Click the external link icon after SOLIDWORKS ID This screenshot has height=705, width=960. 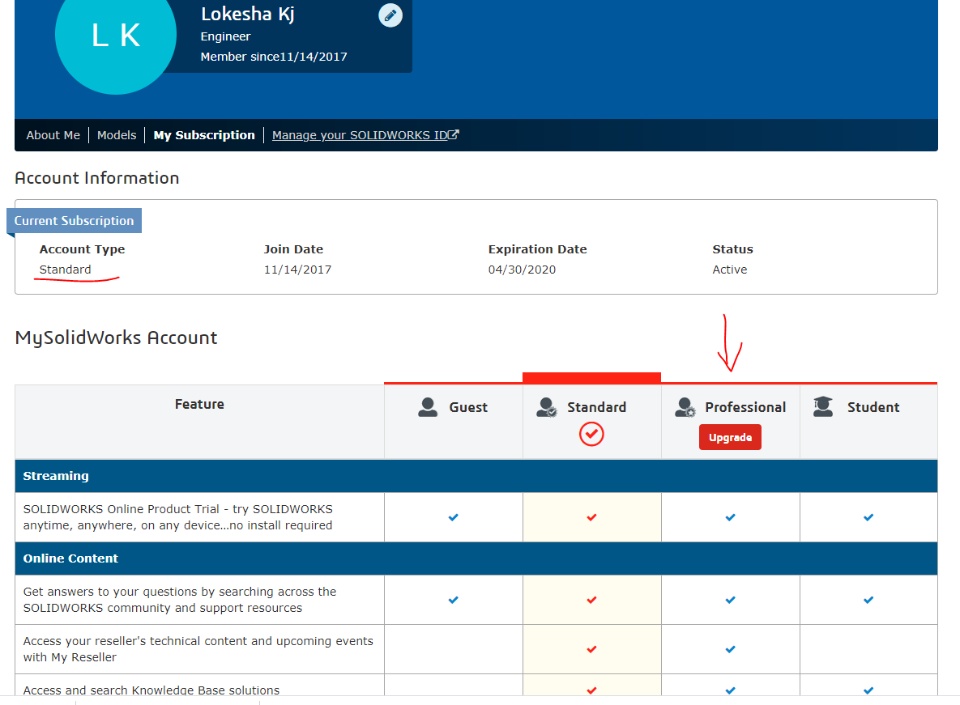tap(454, 135)
